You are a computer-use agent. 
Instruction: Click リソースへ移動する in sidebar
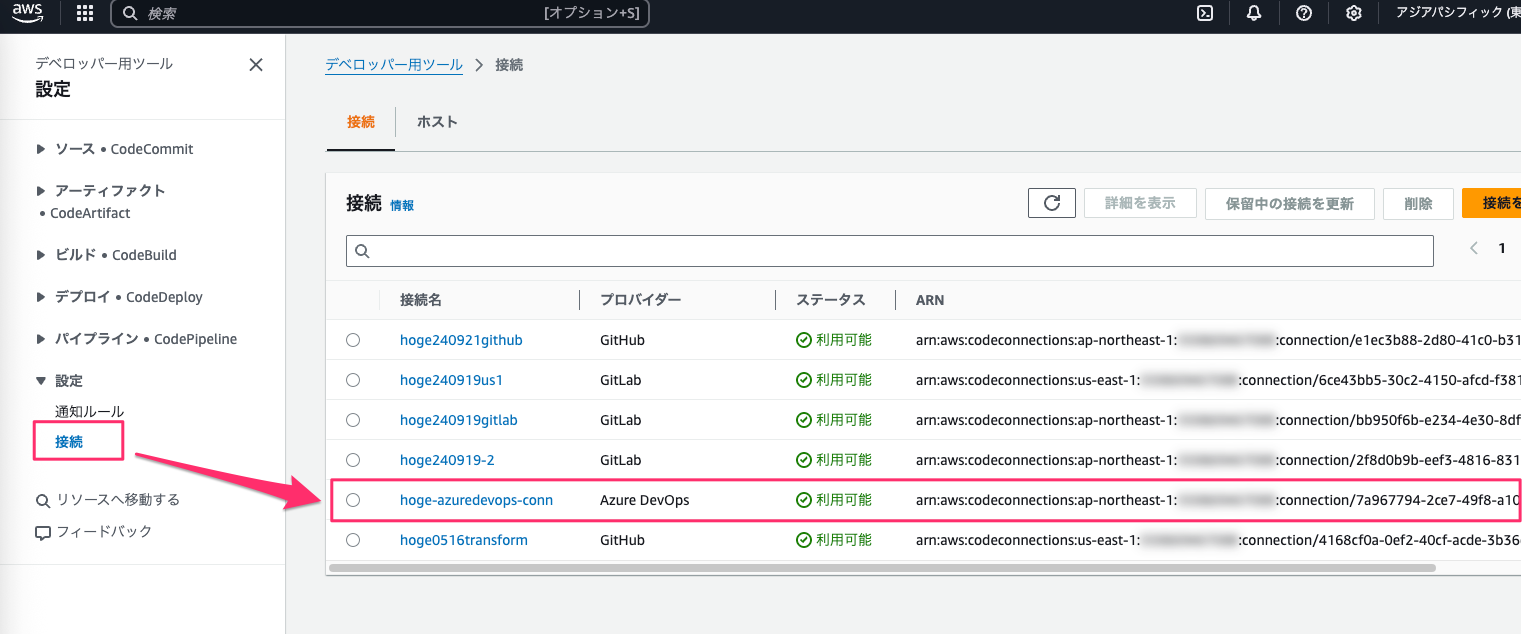pos(118,500)
